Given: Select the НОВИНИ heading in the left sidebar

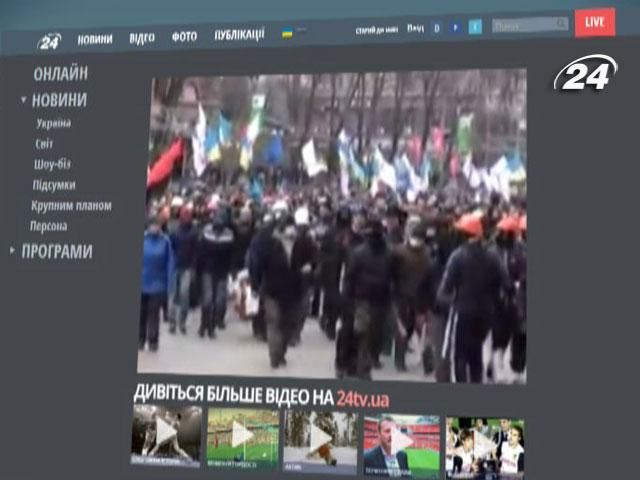Looking at the screenshot, I should coord(60,100).
